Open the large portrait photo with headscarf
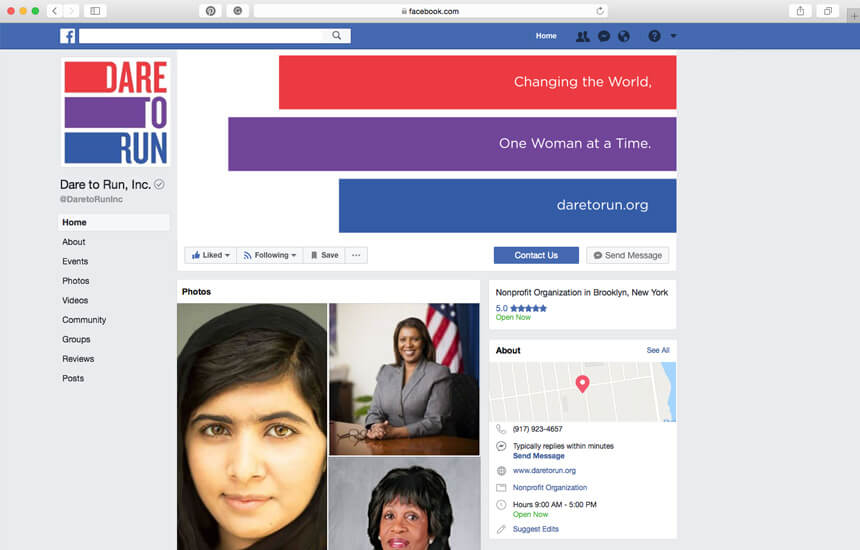Viewport: 860px width, 550px height. click(x=252, y=427)
